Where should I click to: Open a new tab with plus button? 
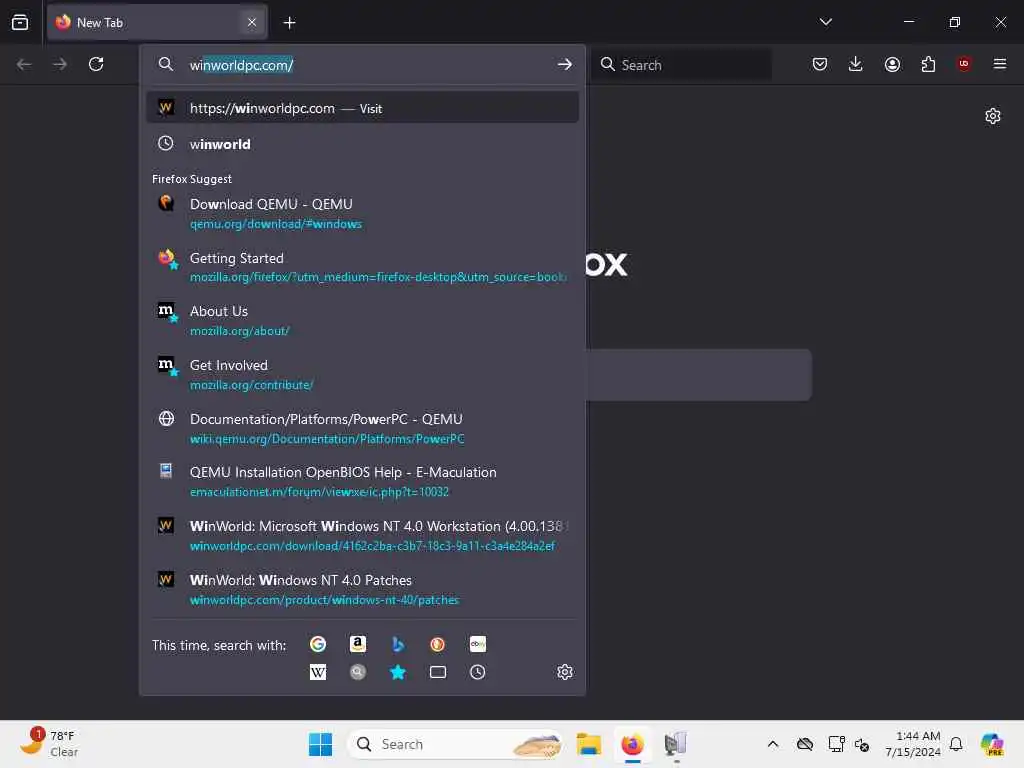click(x=289, y=23)
